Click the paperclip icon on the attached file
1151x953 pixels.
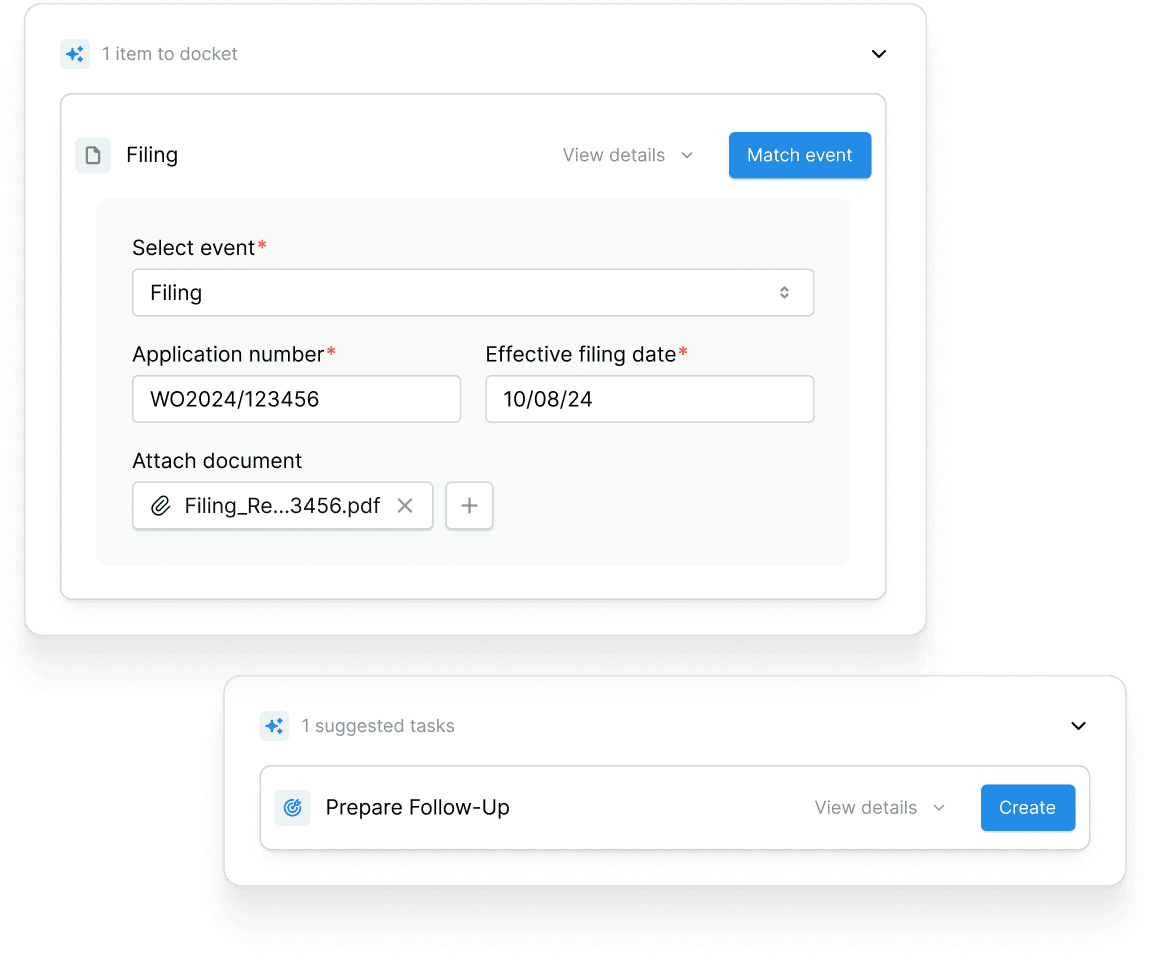pos(161,506)
